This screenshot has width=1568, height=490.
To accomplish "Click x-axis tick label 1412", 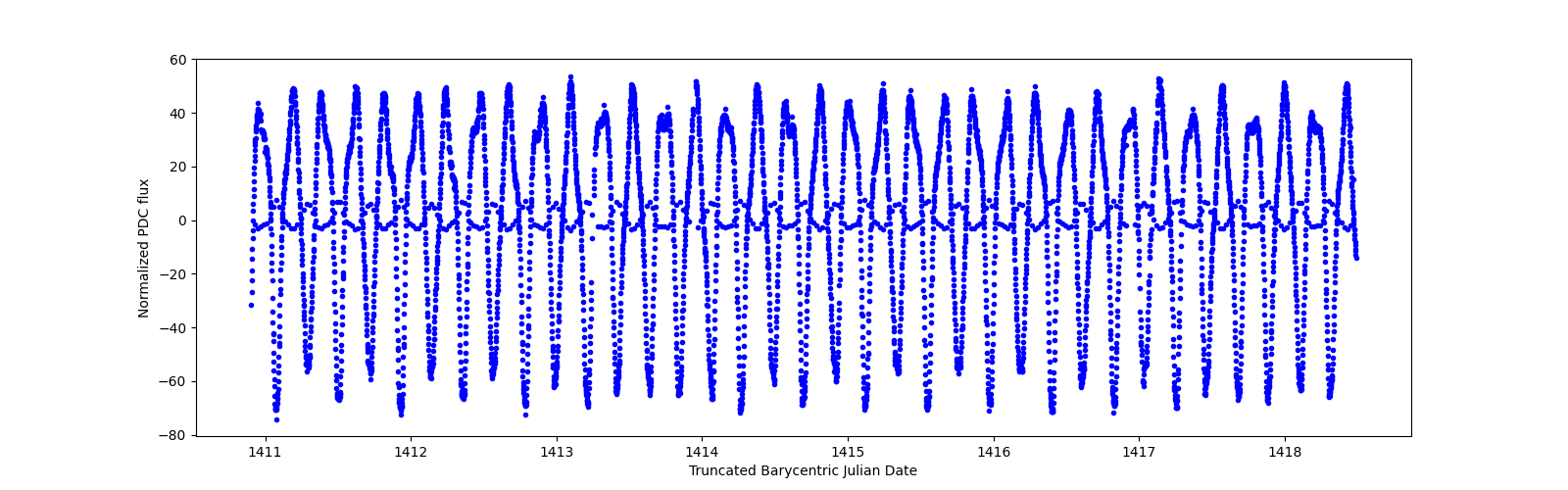I will coord(411,452).
